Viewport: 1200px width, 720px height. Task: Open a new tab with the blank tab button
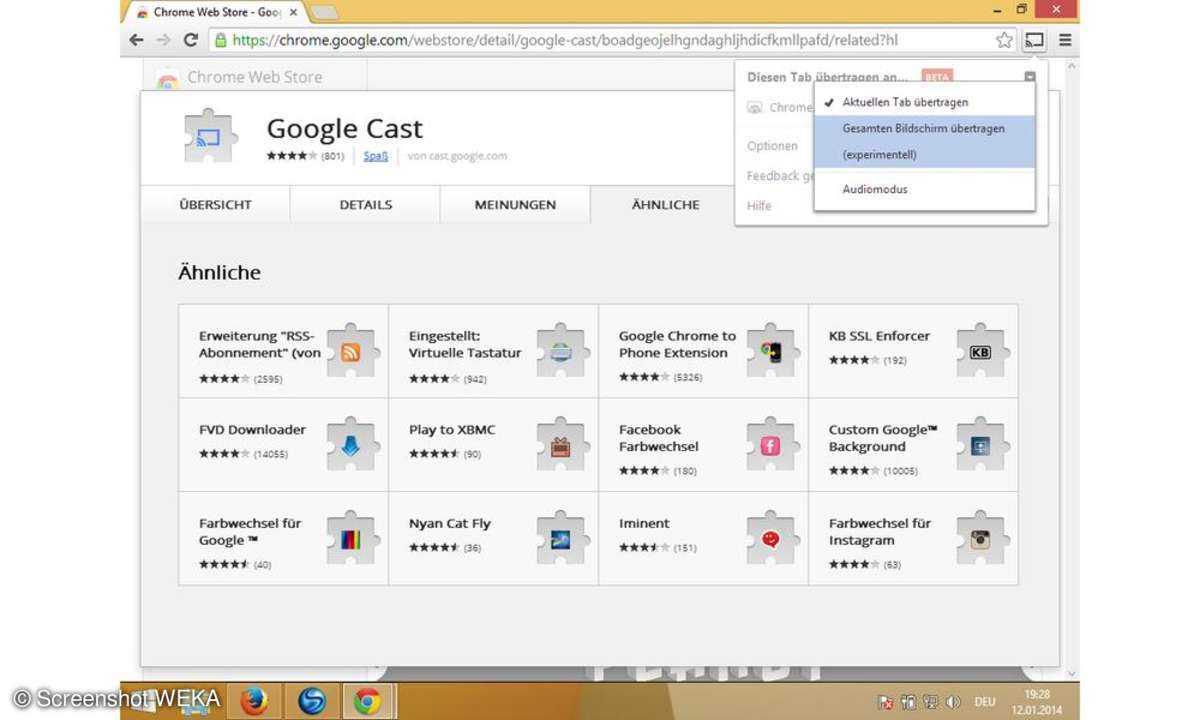coord(325,13)
